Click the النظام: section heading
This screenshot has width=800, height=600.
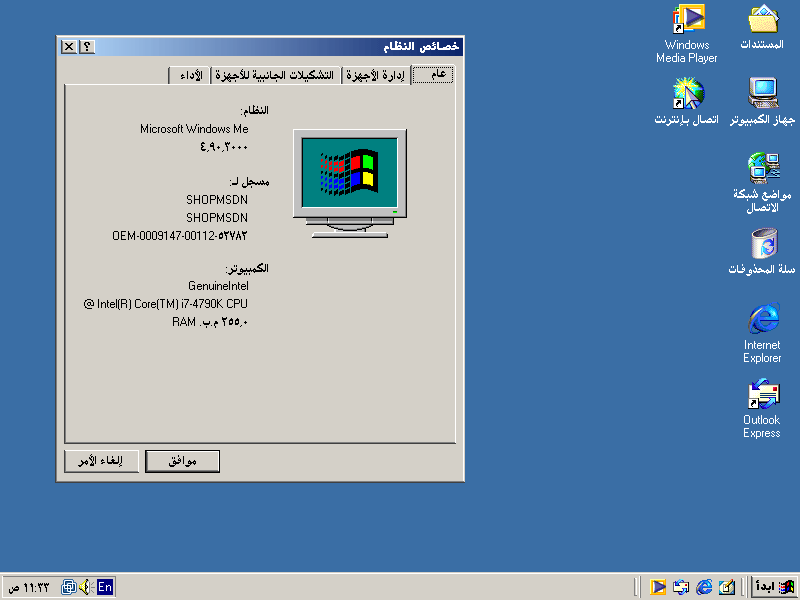coord(254,110)
